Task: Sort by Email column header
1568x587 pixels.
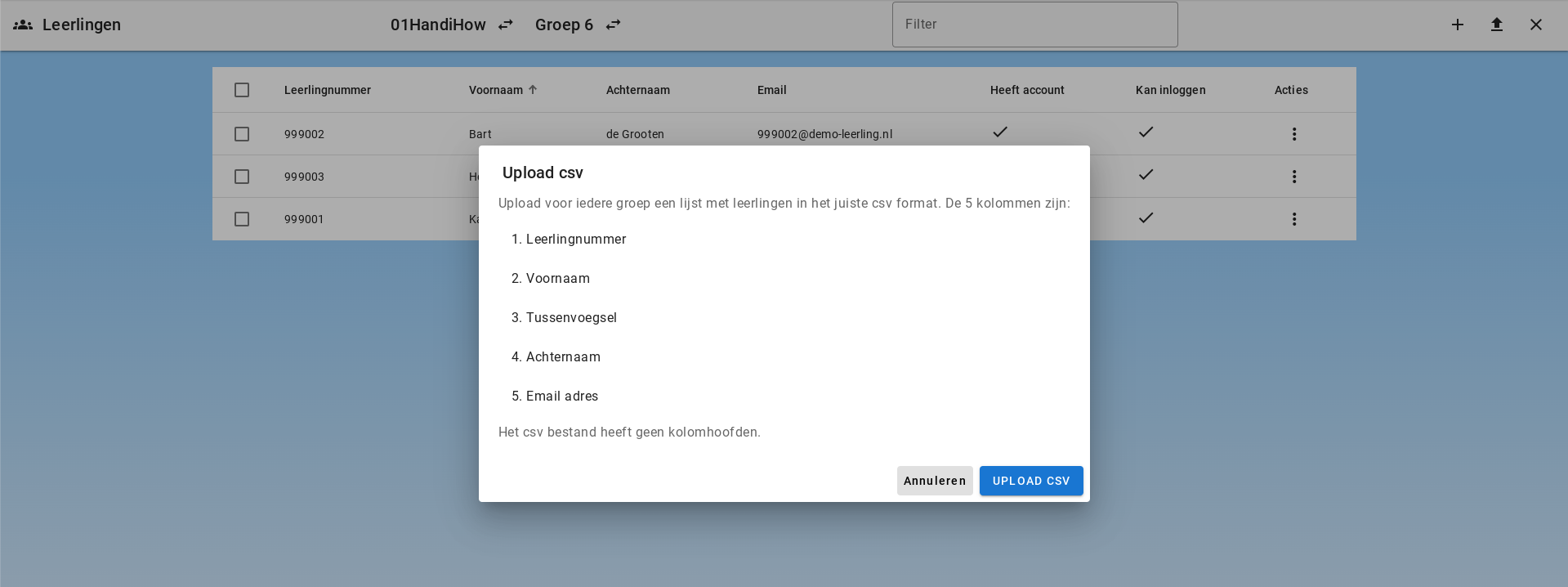Action: click(x=771, y=90)
